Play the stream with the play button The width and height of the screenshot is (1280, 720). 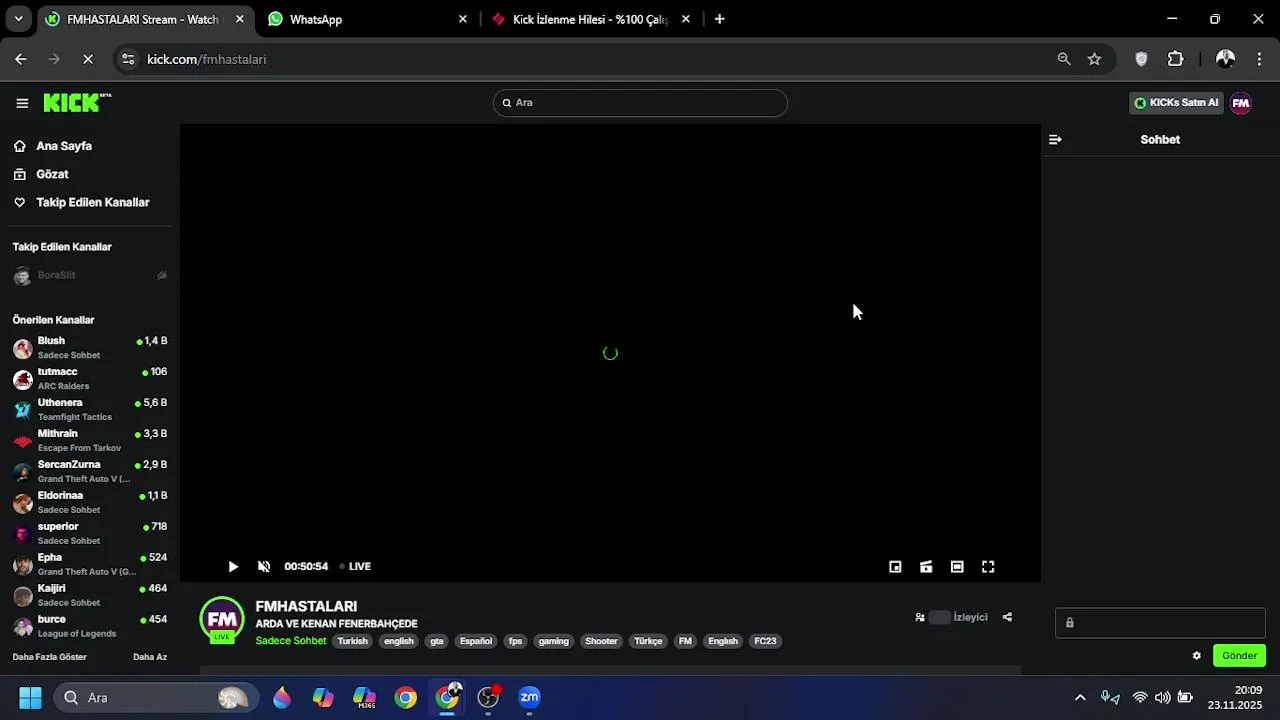(233, 566)
